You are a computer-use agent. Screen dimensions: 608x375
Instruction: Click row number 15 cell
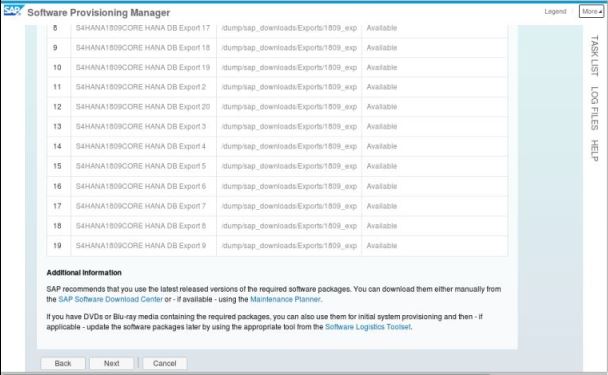tap(59, 166)
